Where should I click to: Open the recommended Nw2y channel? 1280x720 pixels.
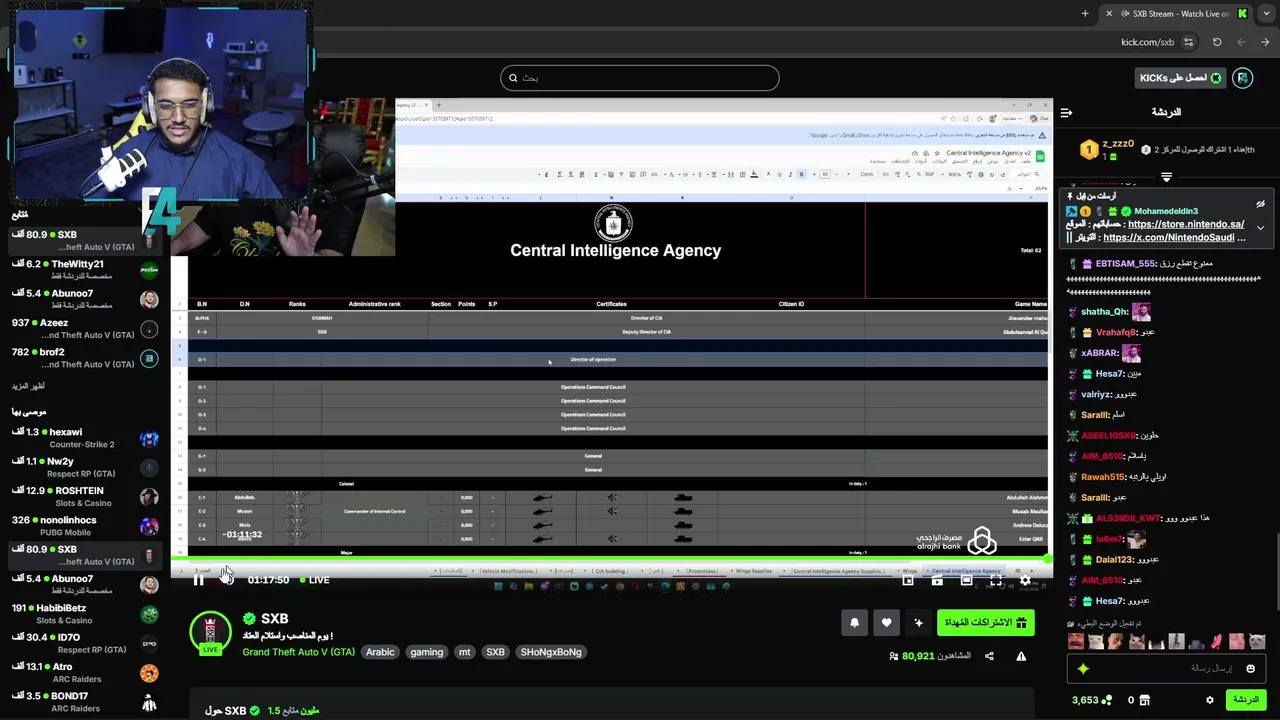[85, 467]
